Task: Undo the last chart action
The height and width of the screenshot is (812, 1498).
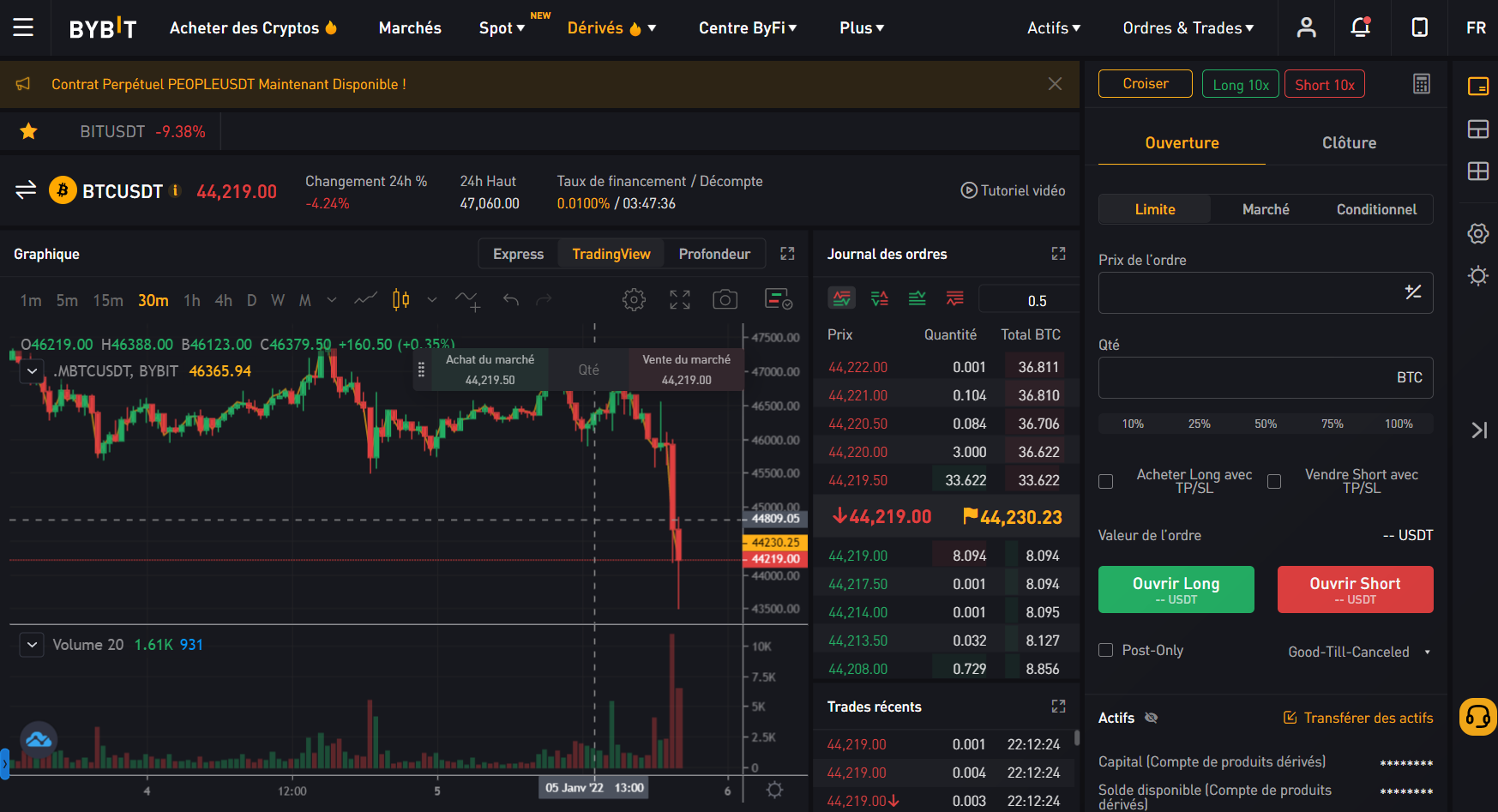Action: pyautogui.click(x=511, y=299)
